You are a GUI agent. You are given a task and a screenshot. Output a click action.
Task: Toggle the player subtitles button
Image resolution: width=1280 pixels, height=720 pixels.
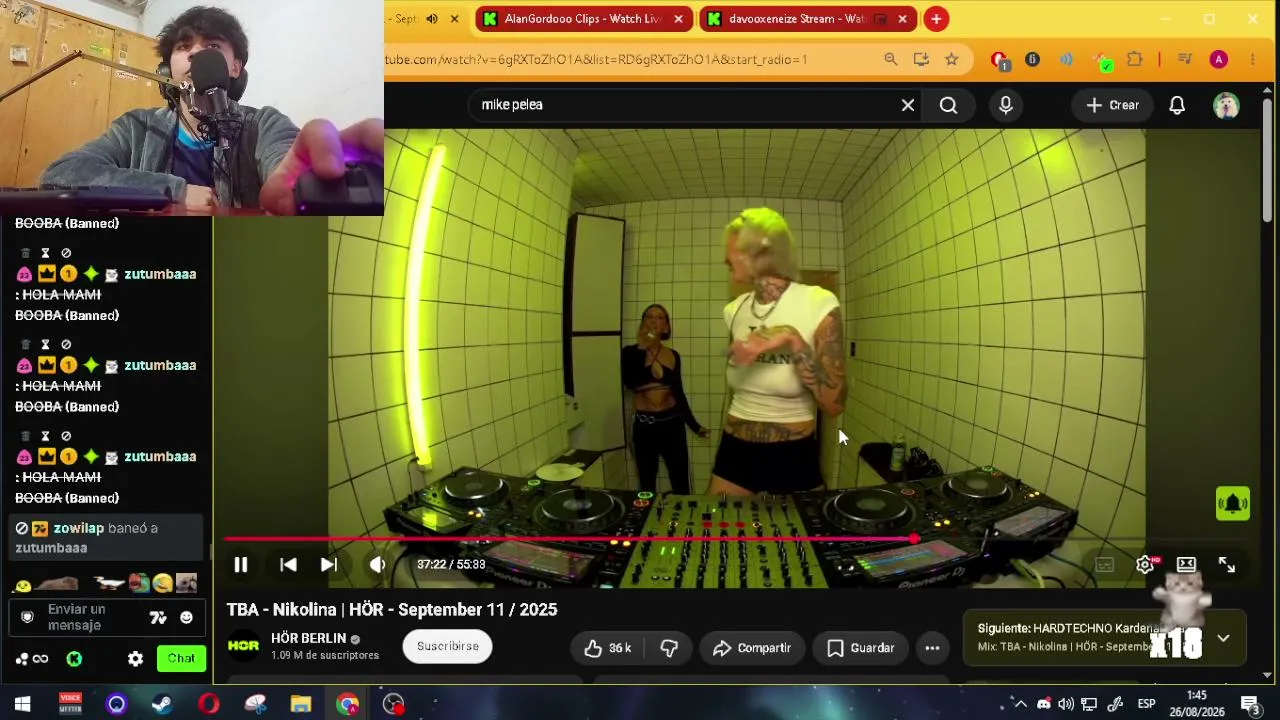coord(1104,565)
